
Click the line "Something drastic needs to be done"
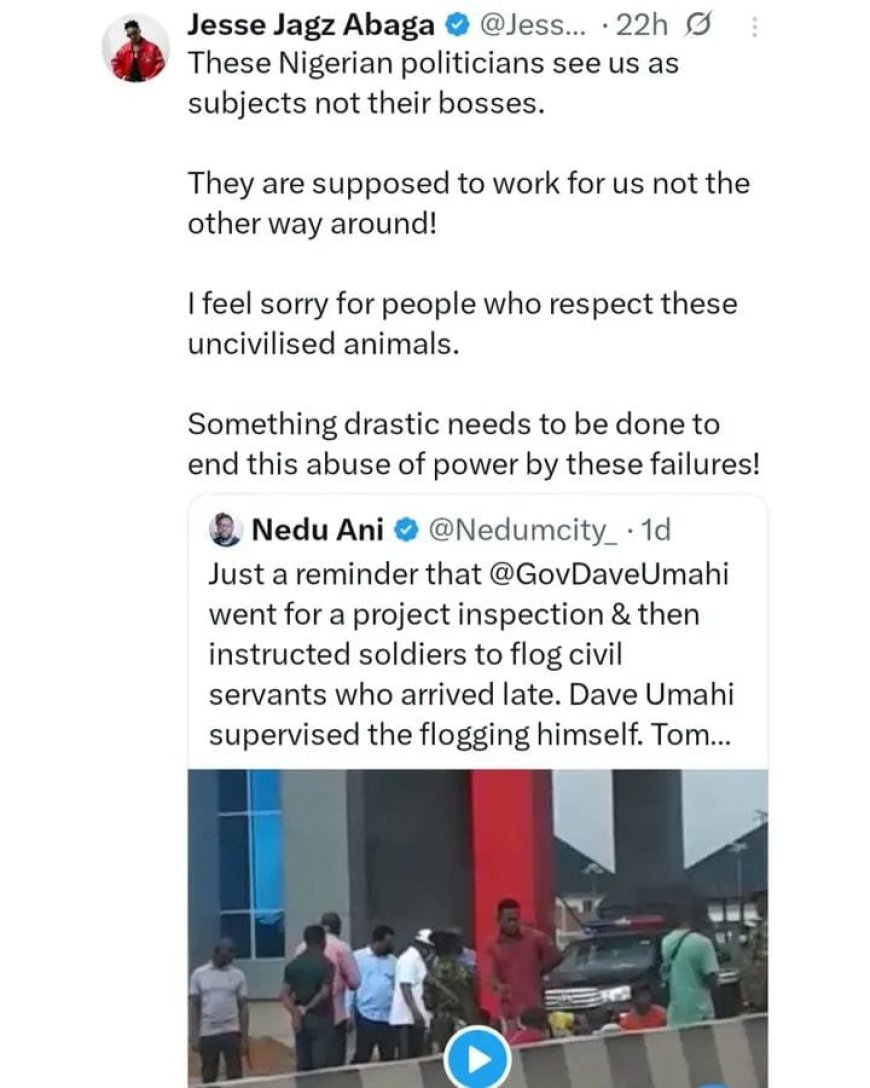point(453,424)
